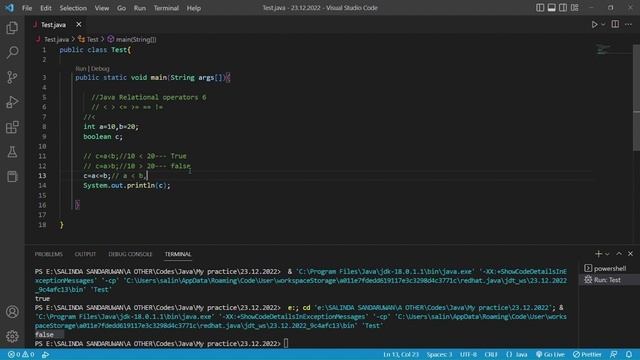Open the feedback status bar icon
The image size is (640, 360).
(x=613, y=354)
